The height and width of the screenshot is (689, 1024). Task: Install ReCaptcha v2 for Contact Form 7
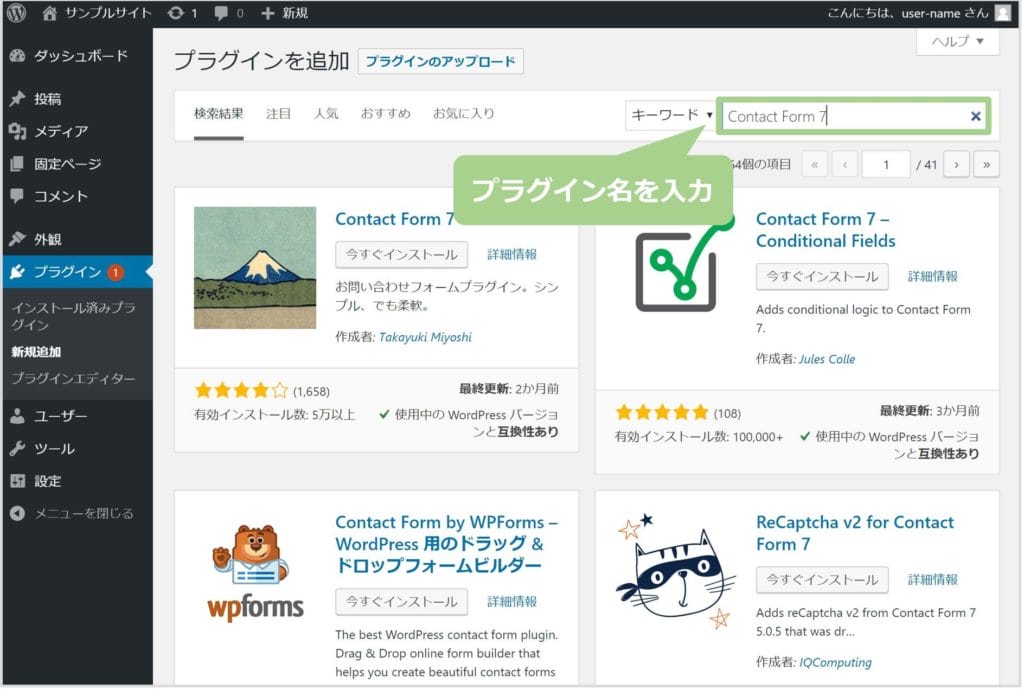(x=822, y=580)
